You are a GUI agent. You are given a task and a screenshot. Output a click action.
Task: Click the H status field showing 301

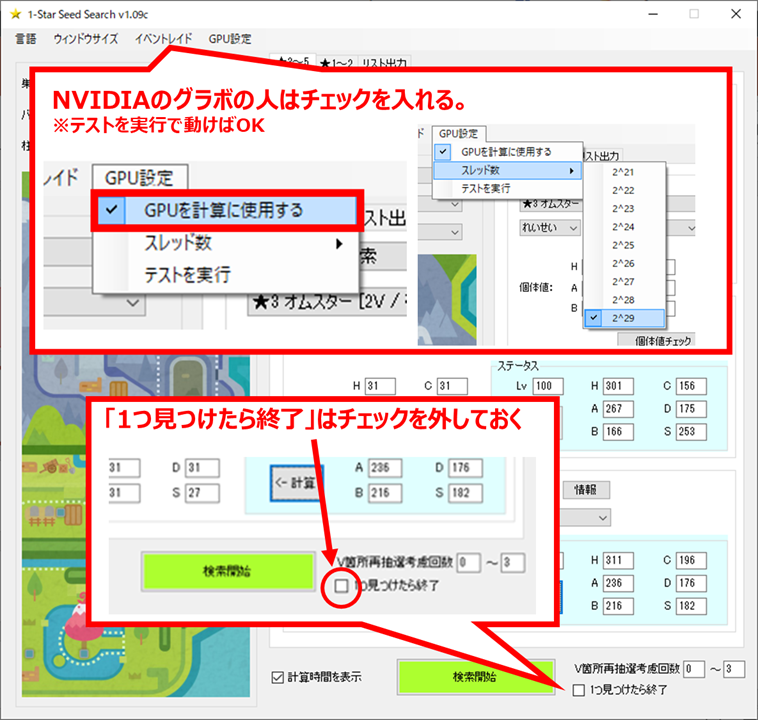pos(618,386)
